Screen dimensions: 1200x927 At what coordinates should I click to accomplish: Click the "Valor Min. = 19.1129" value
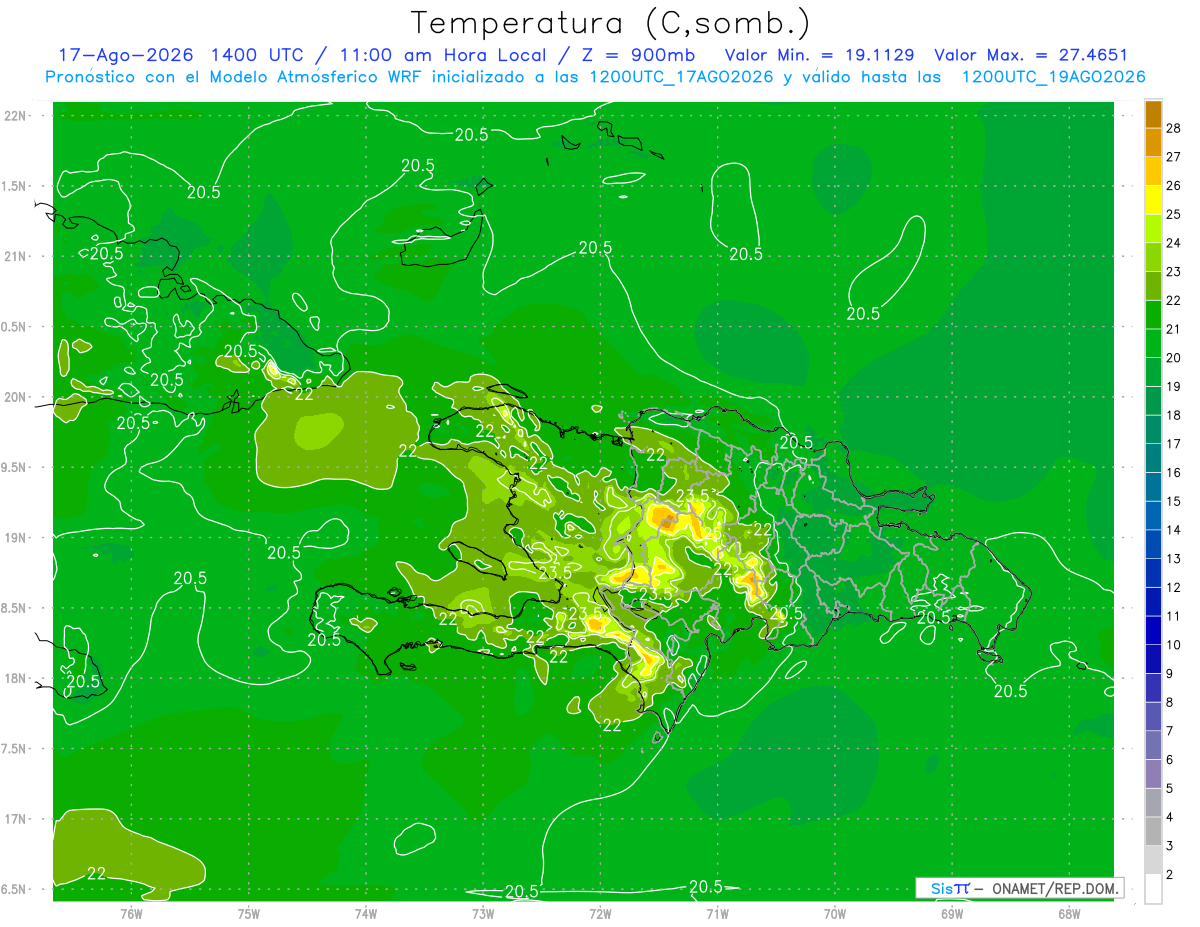pyautogui.click(x=820, y=55)
